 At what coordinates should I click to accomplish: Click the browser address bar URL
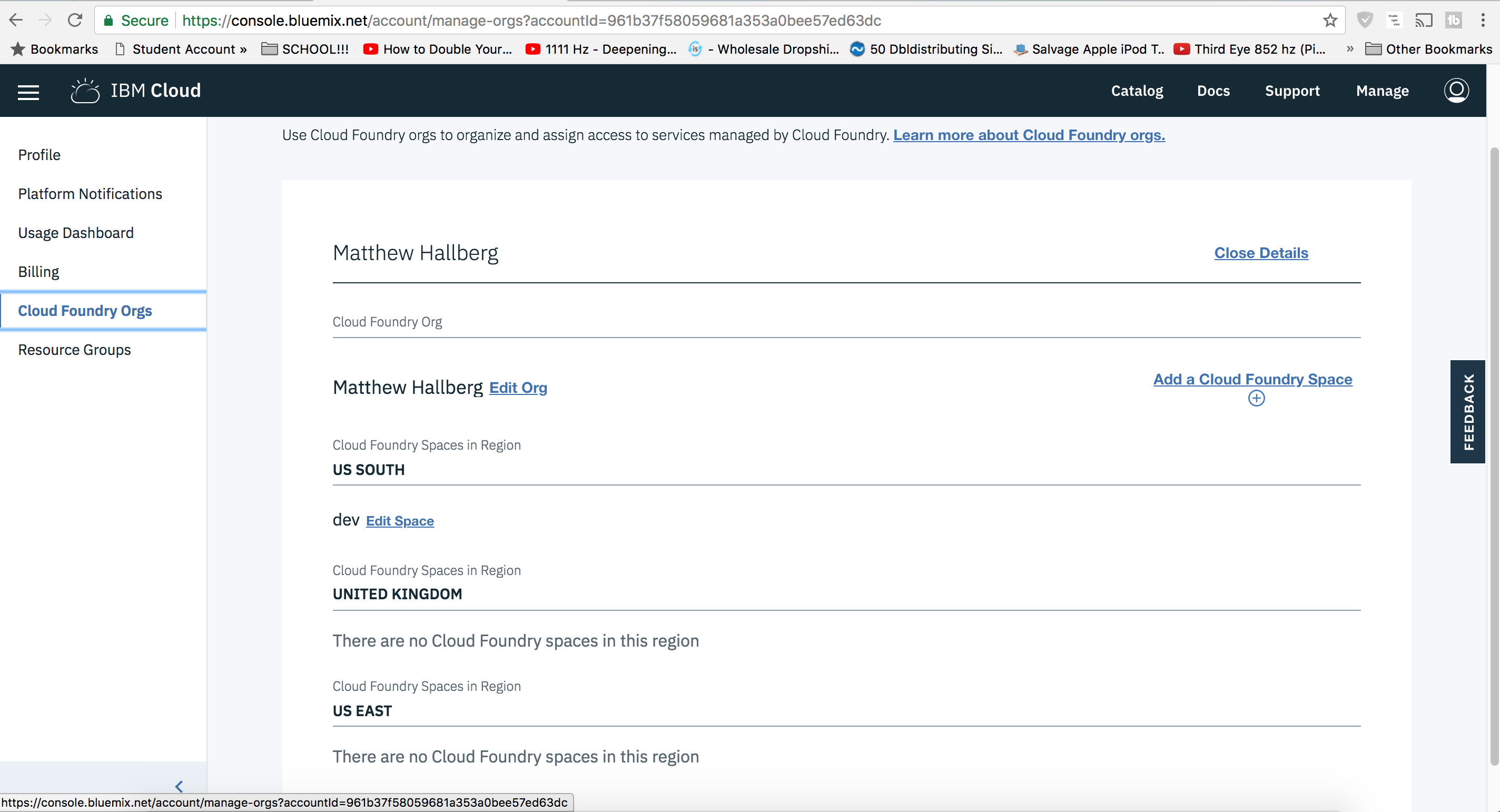pyautogui.click(x=531, y=21)
